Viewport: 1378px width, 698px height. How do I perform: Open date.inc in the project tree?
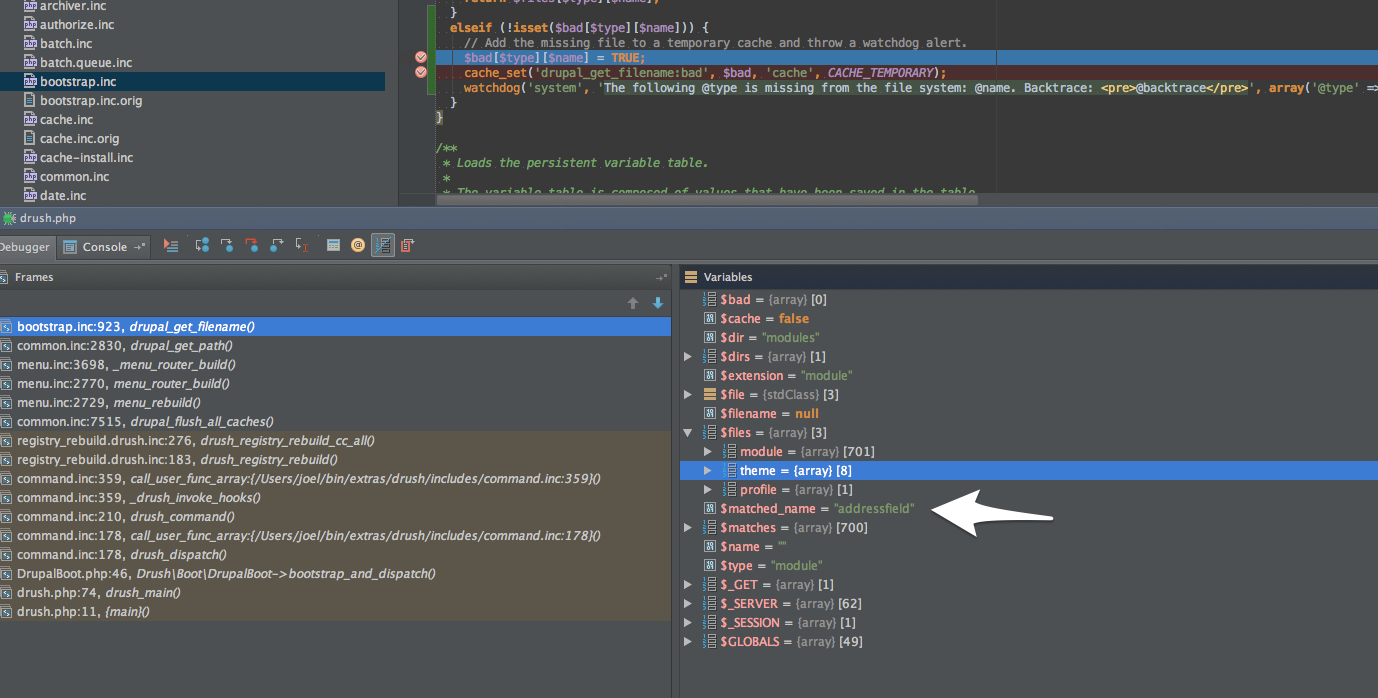click(63, 196)
